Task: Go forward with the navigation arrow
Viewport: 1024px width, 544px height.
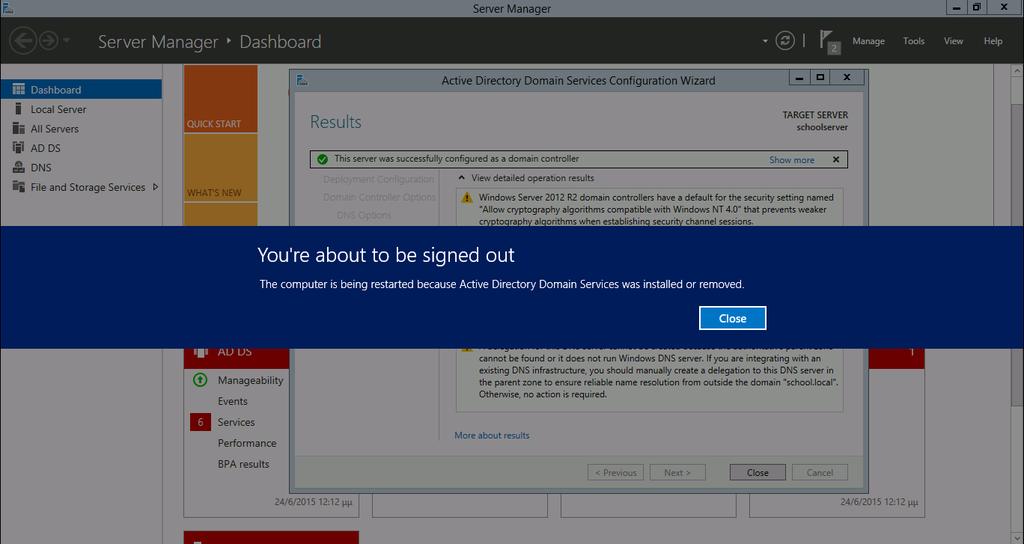Action: click(x=48, y=40)
